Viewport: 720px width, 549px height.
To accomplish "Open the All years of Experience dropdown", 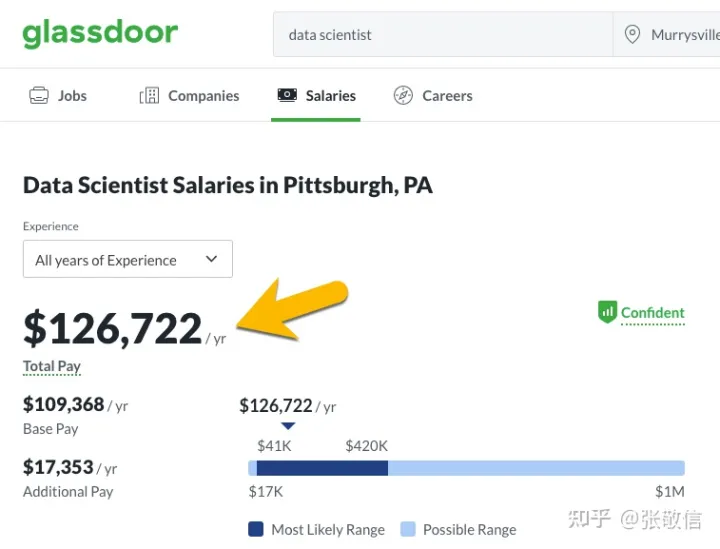I will (x=128, y=259).
